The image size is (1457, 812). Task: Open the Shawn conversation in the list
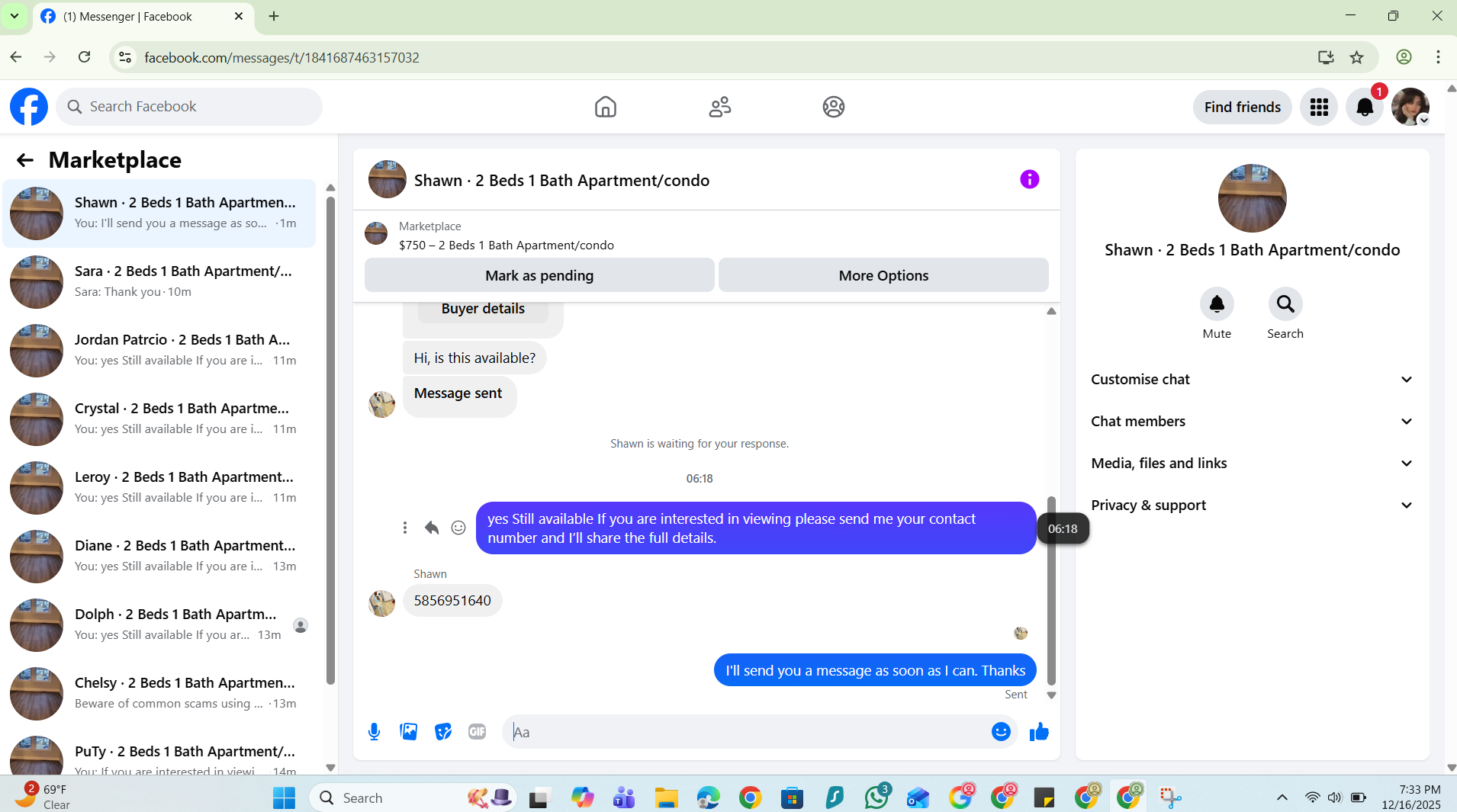pos(159,213)
